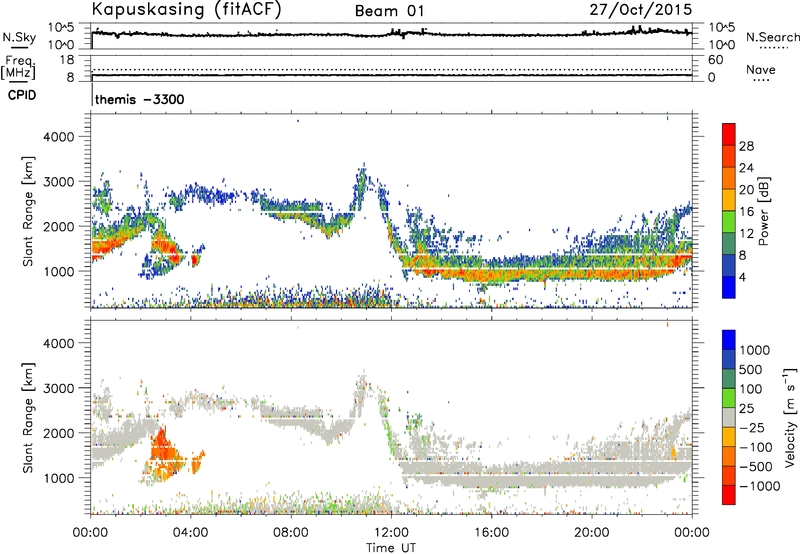Click the '20:00' time axis tick
The height and width of the screenshot is (554, 800).
(591, 533)
